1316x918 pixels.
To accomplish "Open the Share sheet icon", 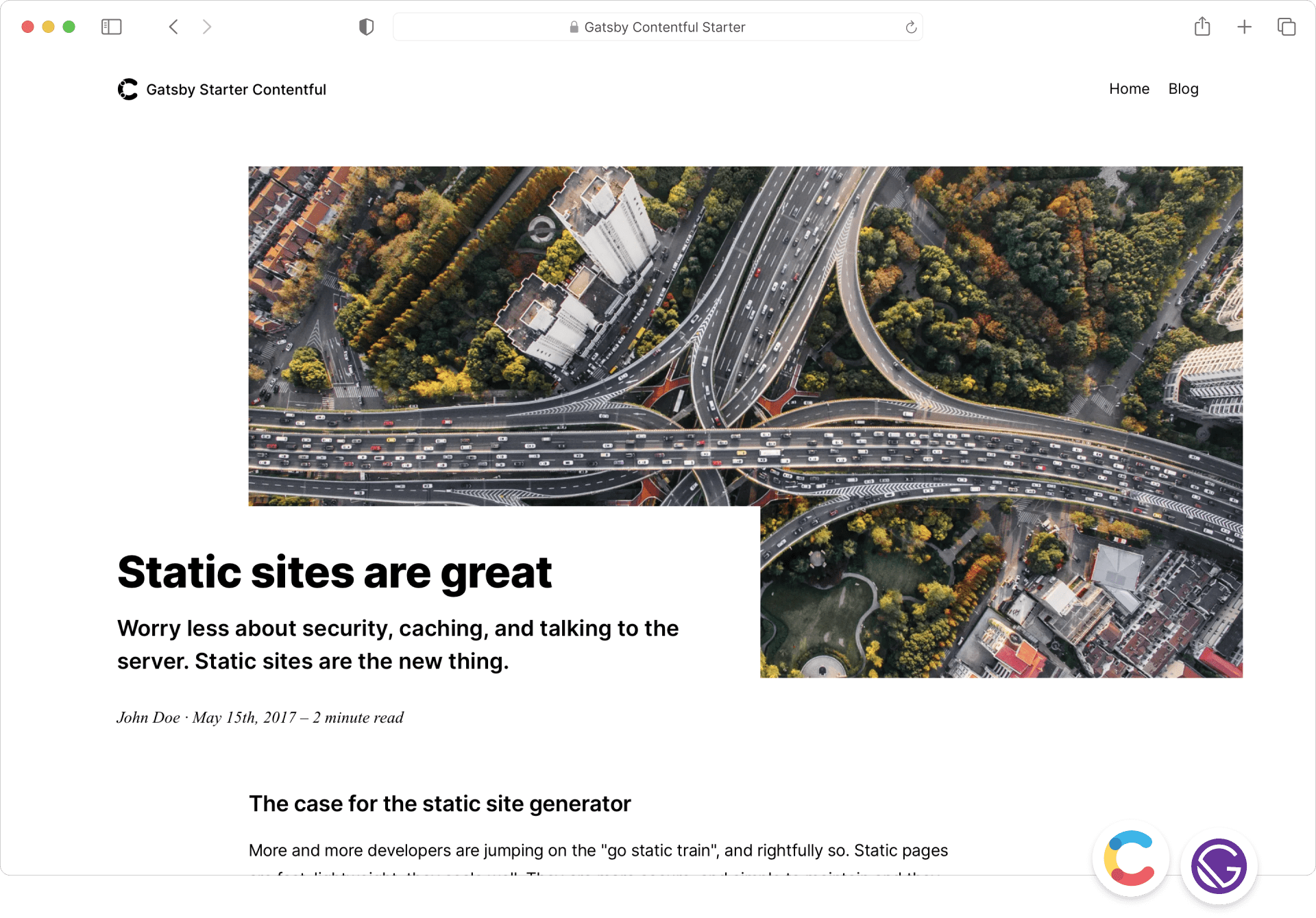I will pos(1202,27).
